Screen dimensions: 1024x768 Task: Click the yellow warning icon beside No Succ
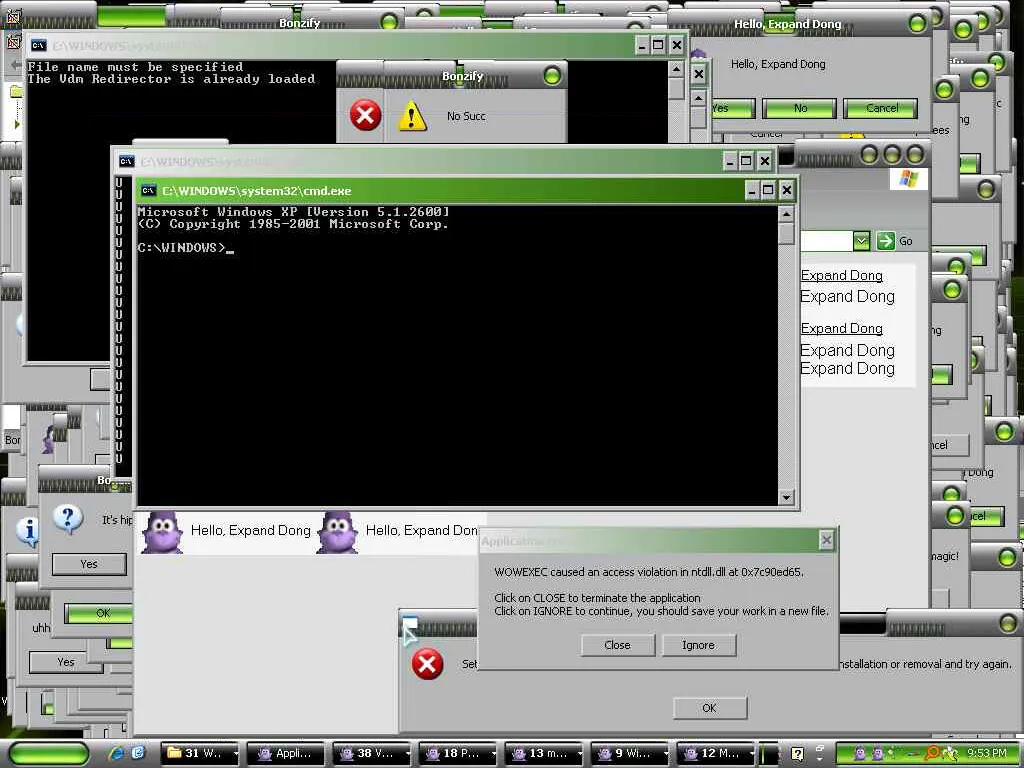coord(412,116)
